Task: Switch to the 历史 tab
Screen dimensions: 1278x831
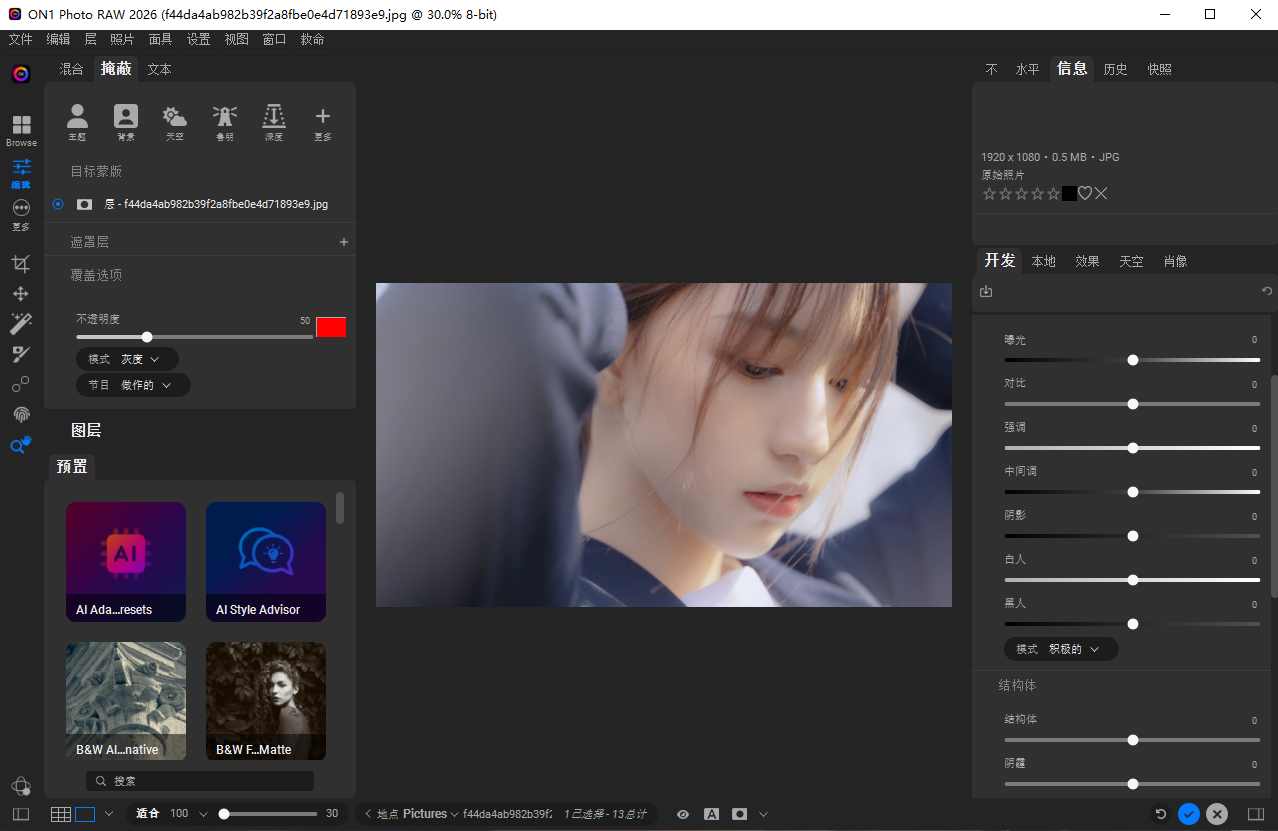Action: pyautogui.click(x=1115, y=69)
